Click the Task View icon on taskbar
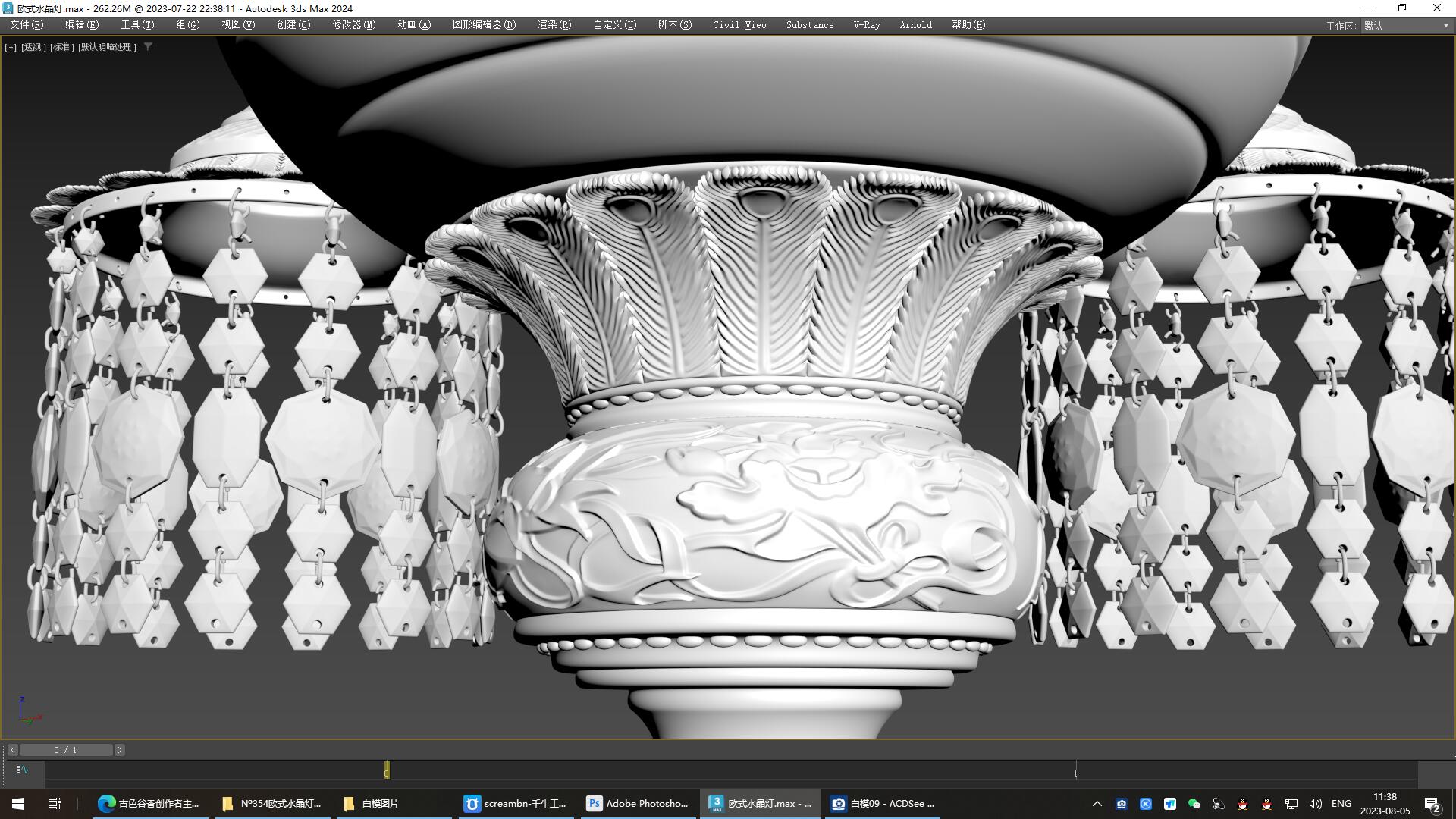This screenshot has height=819, width=1456. pos(53,803)
